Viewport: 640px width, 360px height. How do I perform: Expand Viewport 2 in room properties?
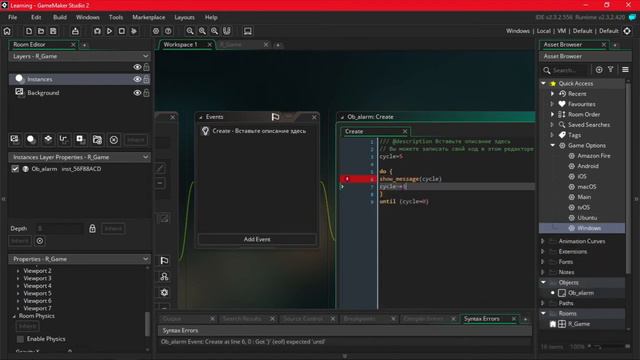tap(18, 271)
